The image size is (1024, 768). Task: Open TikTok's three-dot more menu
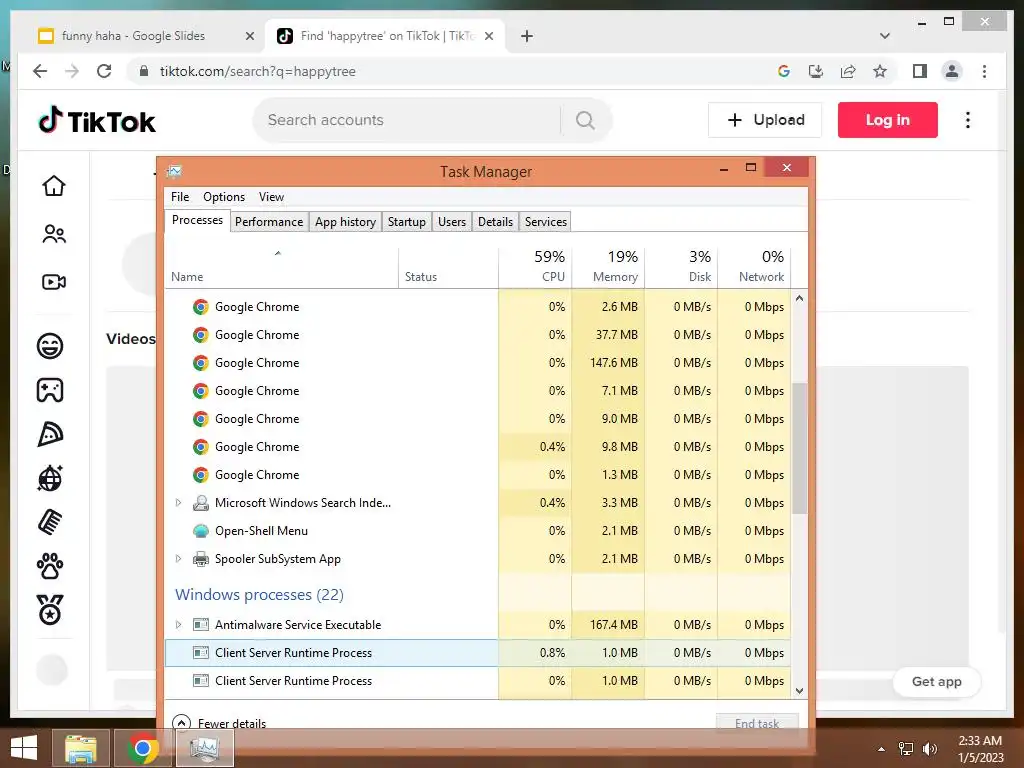(x=968, y=120)
